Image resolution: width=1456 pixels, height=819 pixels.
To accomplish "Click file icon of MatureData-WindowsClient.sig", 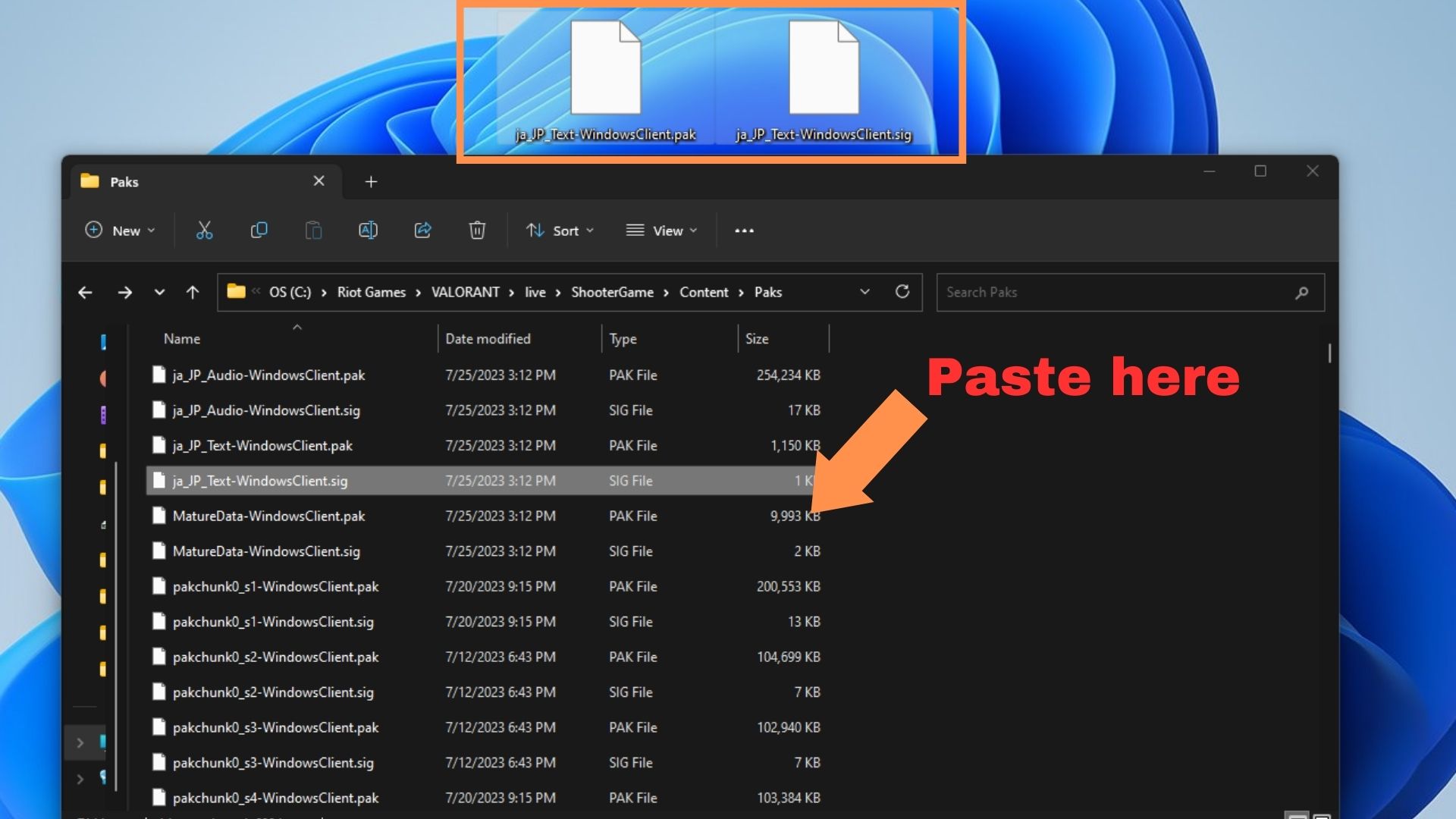I will pyautogui.click(x=158, y=551).
